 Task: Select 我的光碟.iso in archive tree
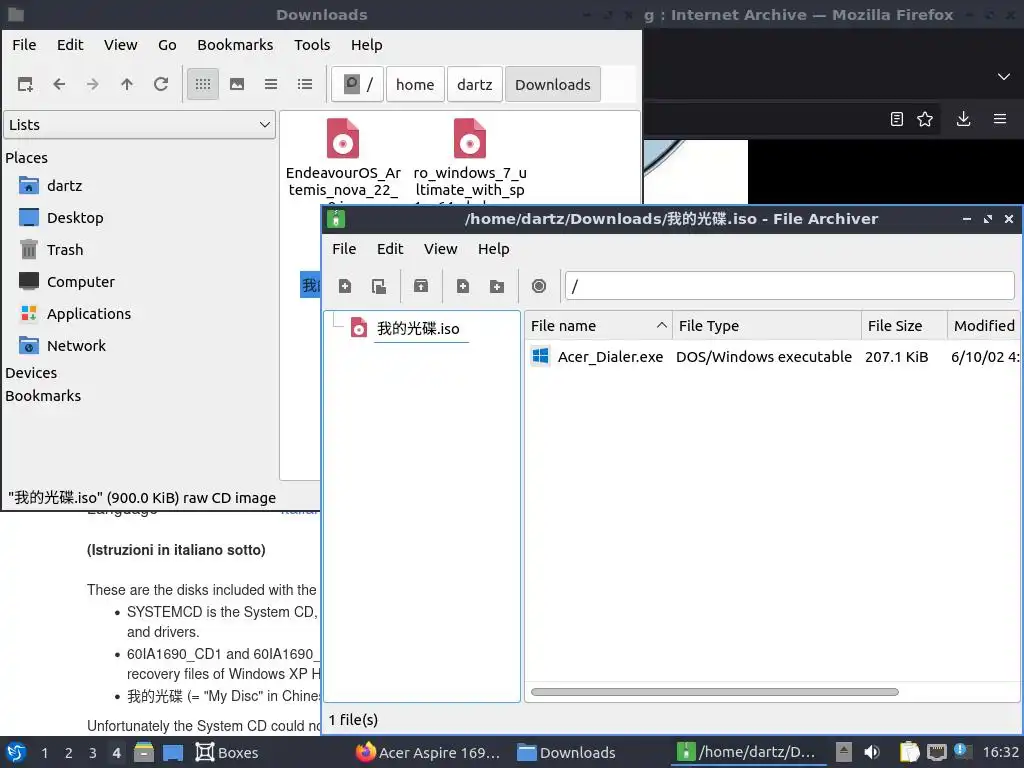point(418,328)
